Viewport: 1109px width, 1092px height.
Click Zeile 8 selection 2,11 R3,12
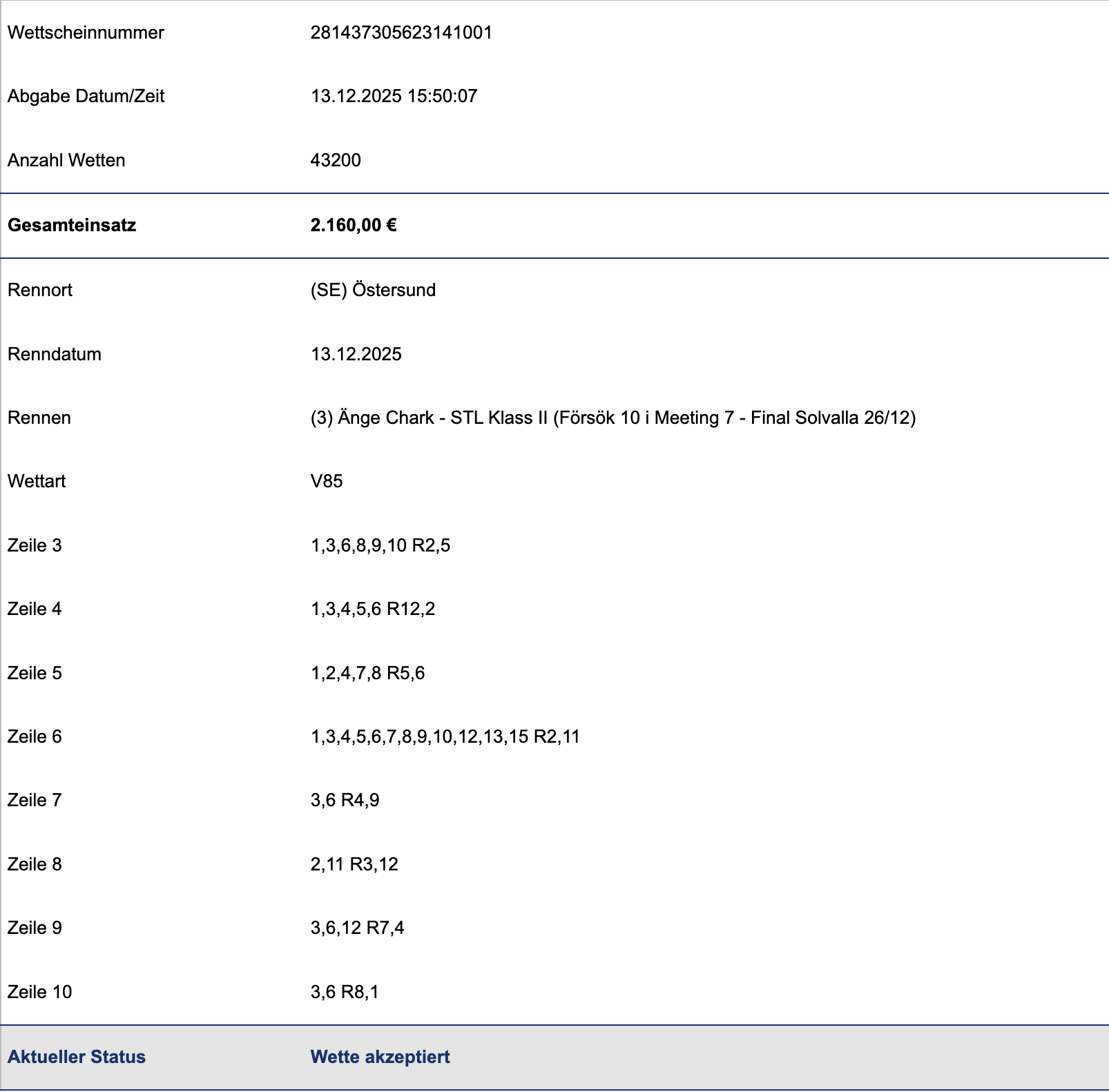tap(354, 864)
